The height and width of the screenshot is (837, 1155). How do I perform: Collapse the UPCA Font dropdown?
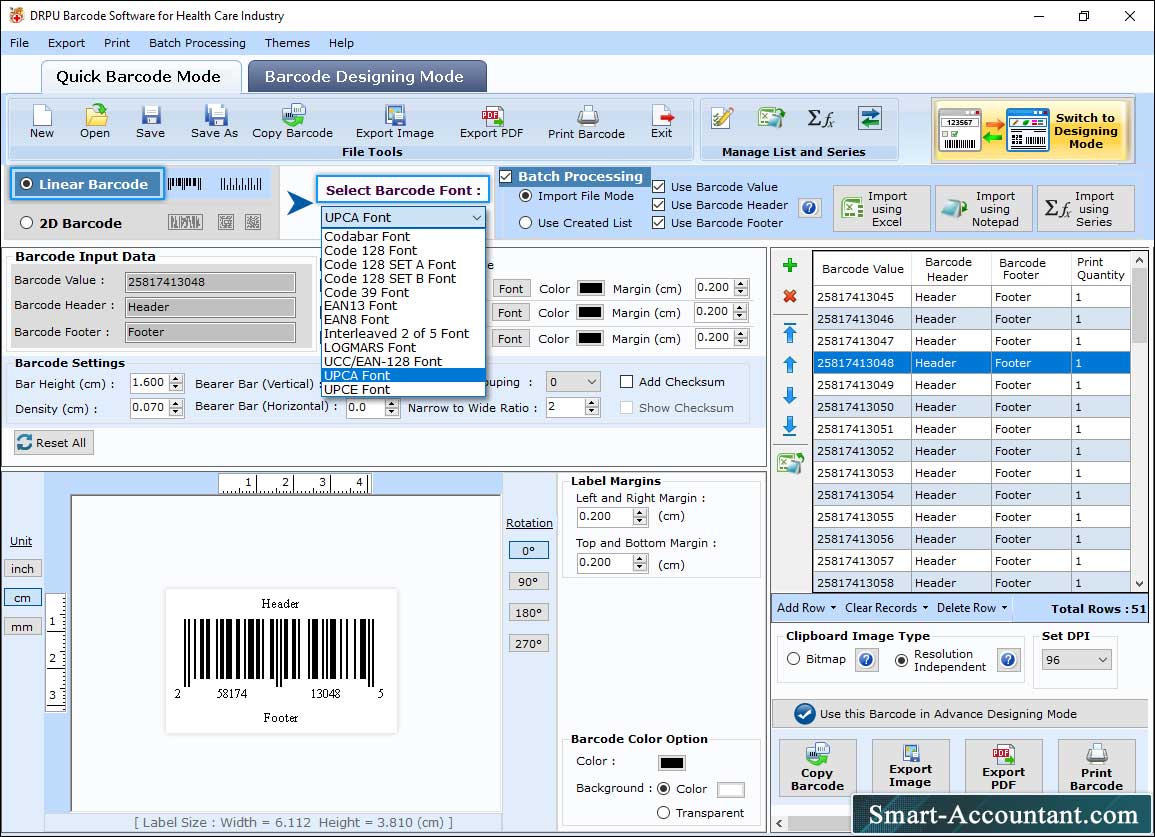pyautogui.click(x=477, y=217)
